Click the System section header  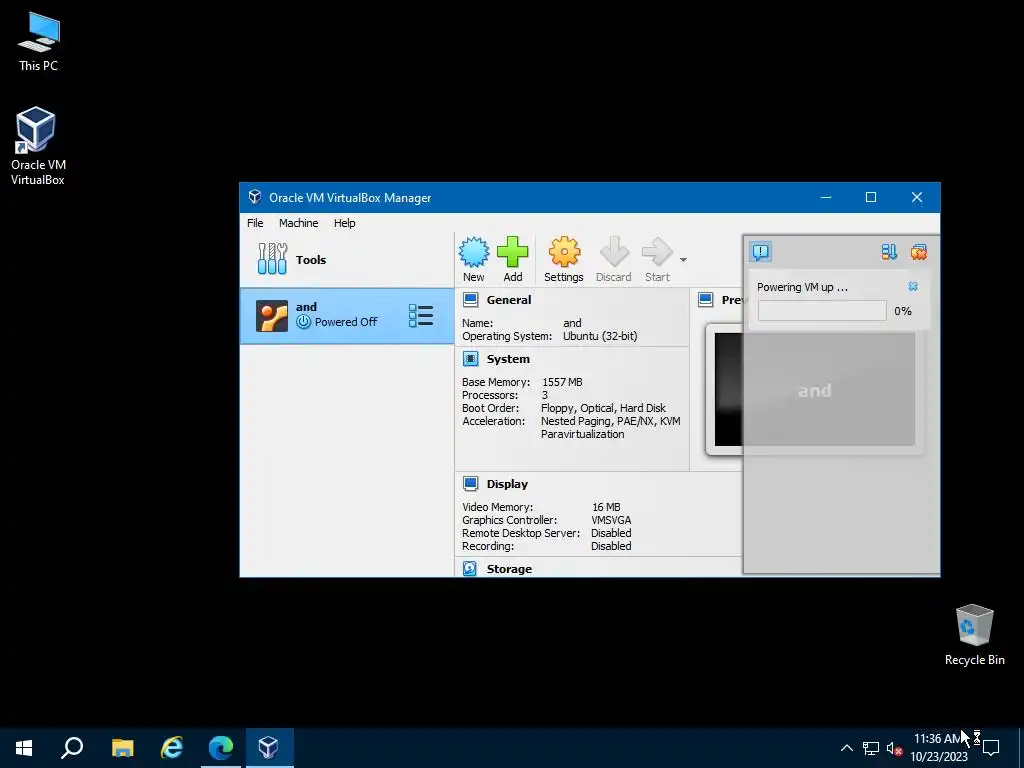508,359
